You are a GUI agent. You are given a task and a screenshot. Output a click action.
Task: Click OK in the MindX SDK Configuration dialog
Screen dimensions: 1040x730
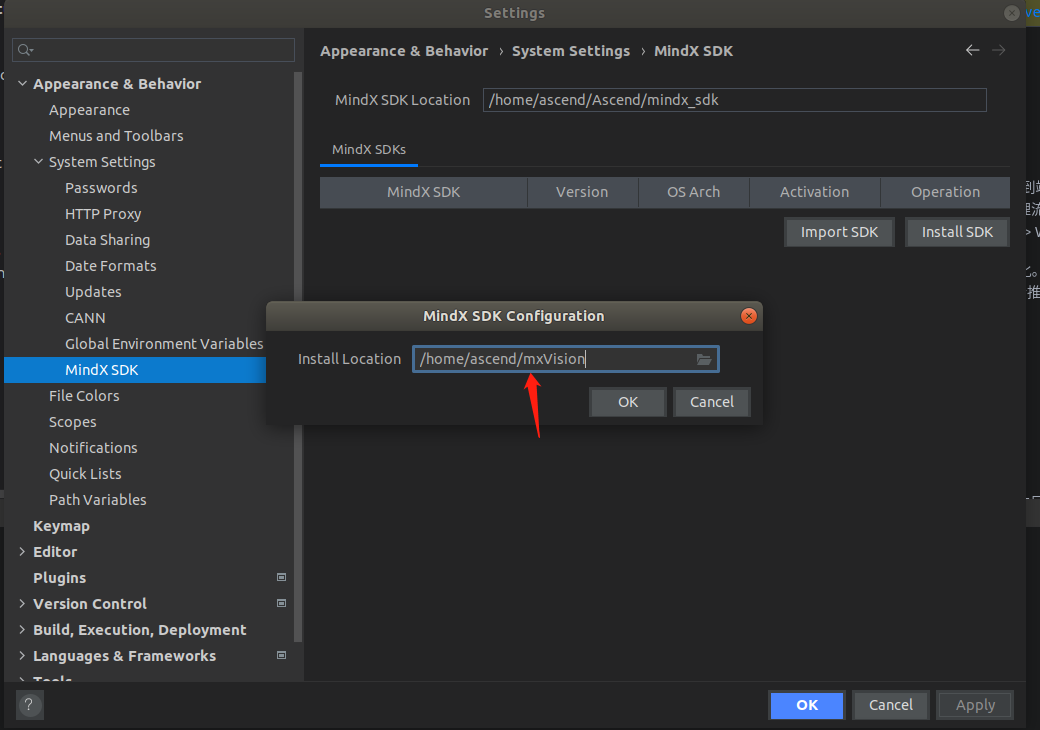(627, 402)
